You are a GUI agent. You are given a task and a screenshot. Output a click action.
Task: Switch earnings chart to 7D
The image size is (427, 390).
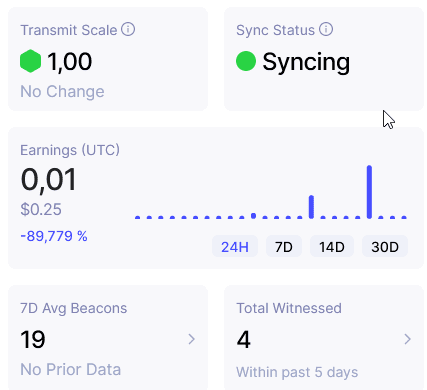284,247
